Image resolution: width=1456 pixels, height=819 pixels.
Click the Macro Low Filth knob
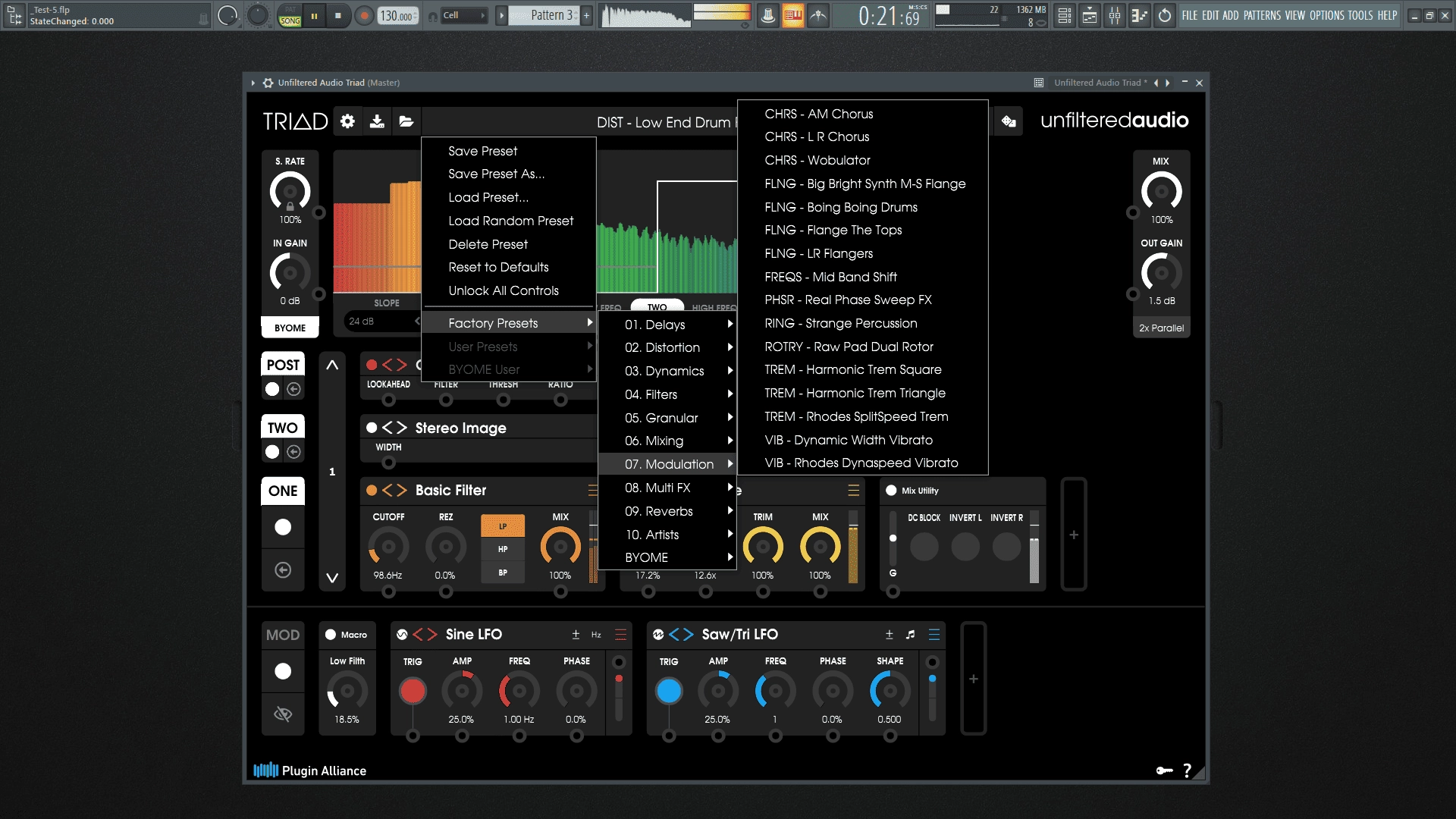pyautogui.click(x=347, y=691)
